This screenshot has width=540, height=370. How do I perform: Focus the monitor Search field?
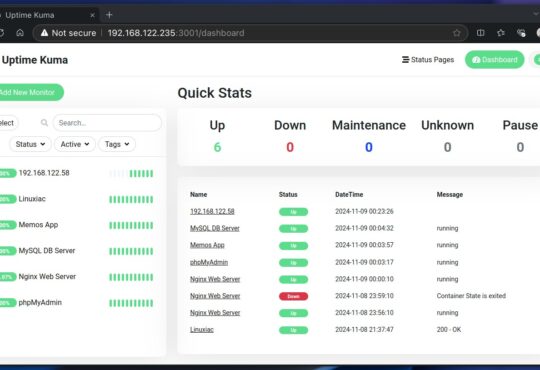pos(107,123)
